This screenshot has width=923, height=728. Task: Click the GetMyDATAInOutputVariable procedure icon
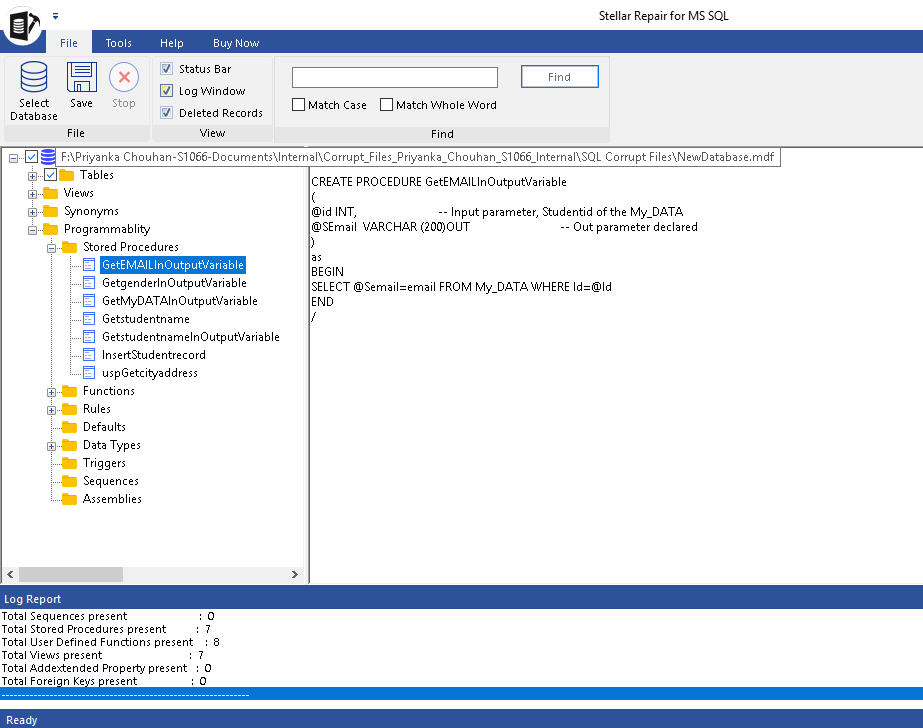click(89, 301)
